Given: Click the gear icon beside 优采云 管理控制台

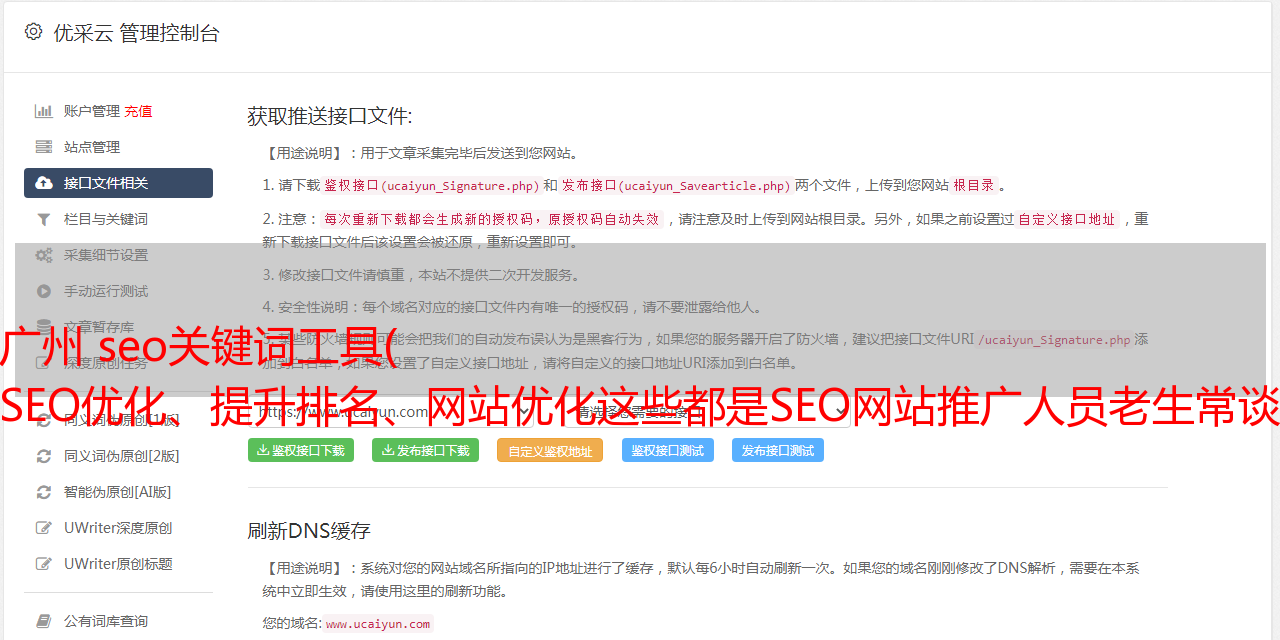Looking at the screenshot, I should coord(33,32).
